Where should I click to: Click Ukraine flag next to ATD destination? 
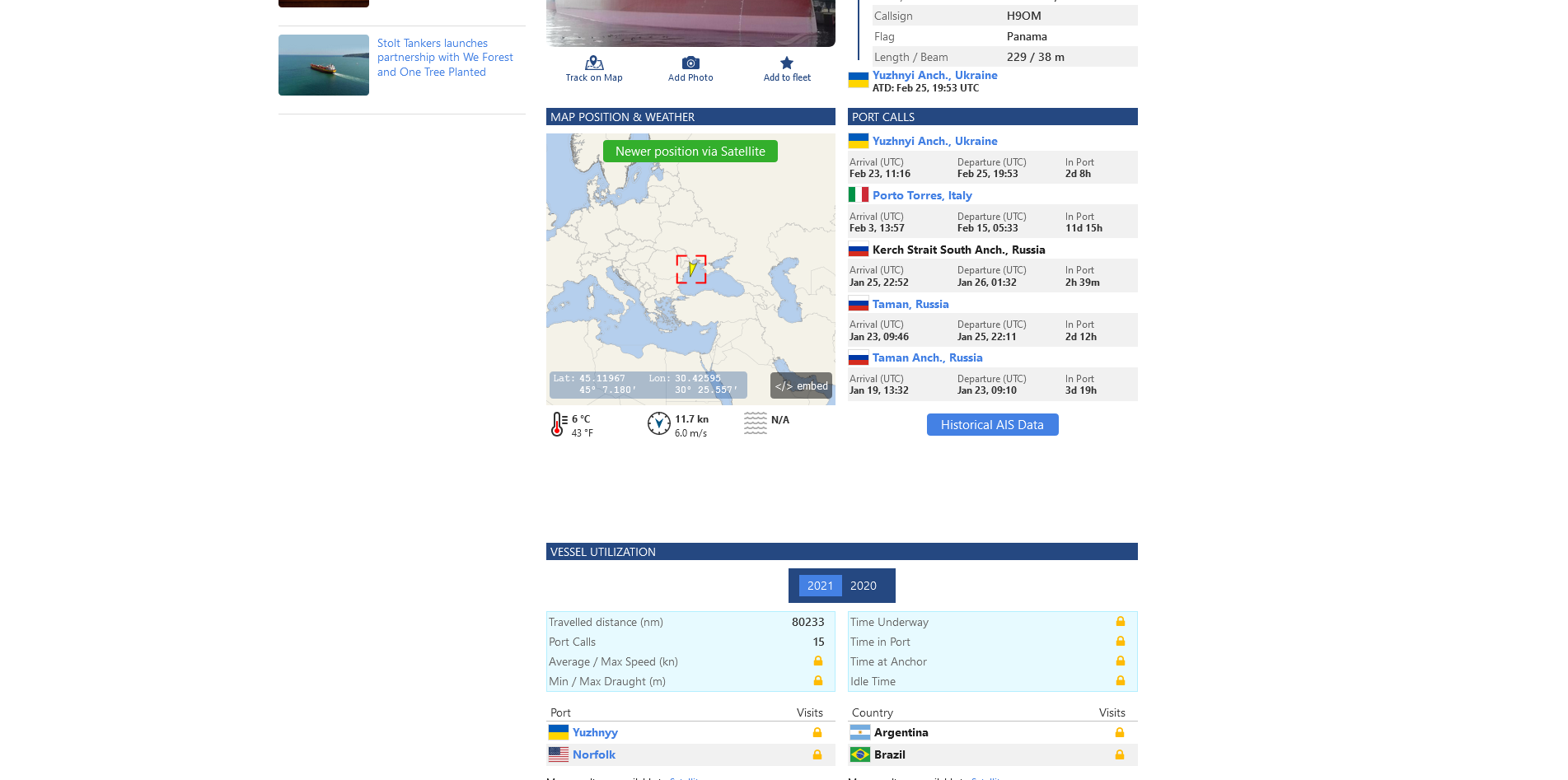pyautogui.click(x=859, y=80)
